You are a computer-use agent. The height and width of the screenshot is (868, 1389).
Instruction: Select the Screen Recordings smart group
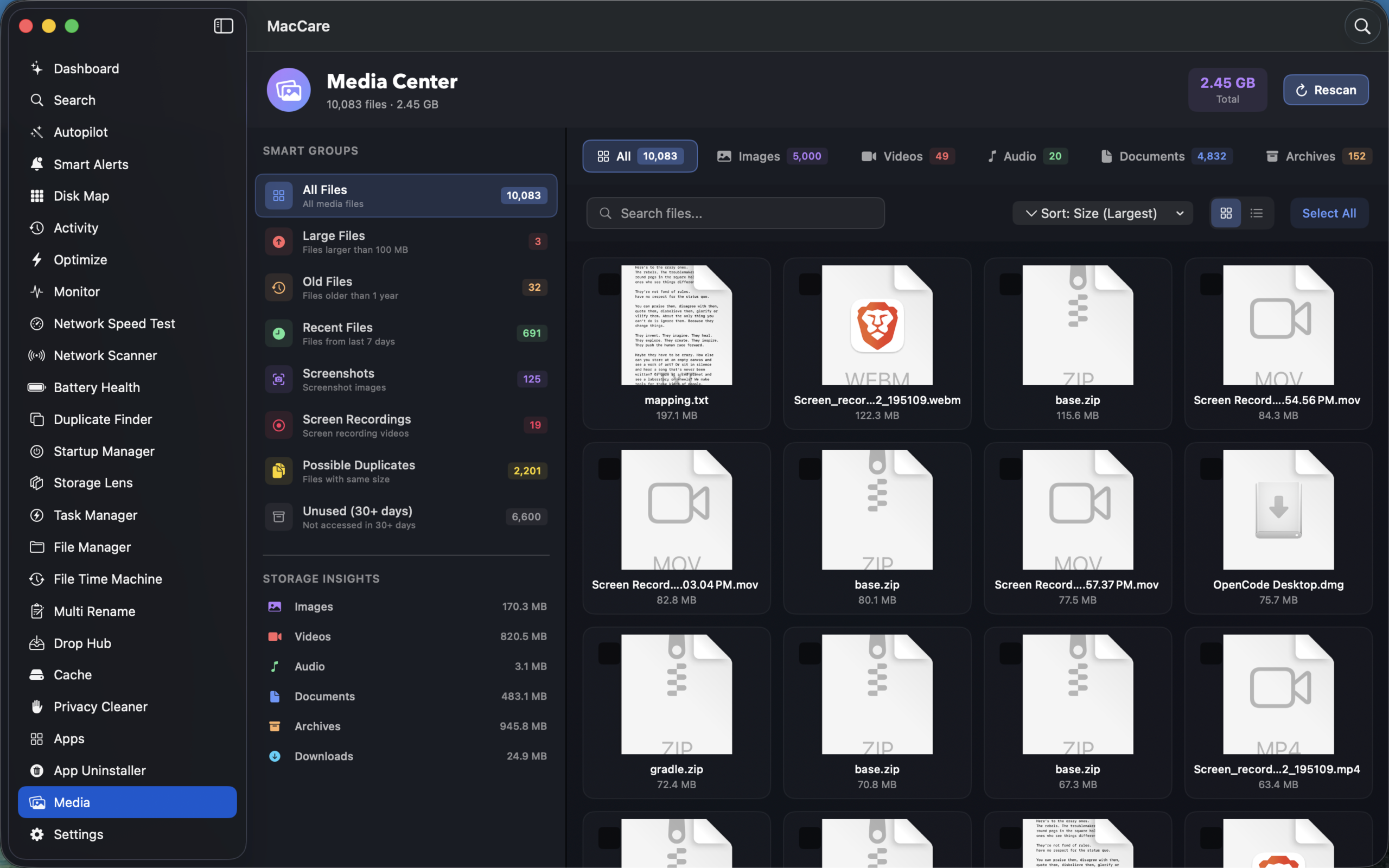406,425
